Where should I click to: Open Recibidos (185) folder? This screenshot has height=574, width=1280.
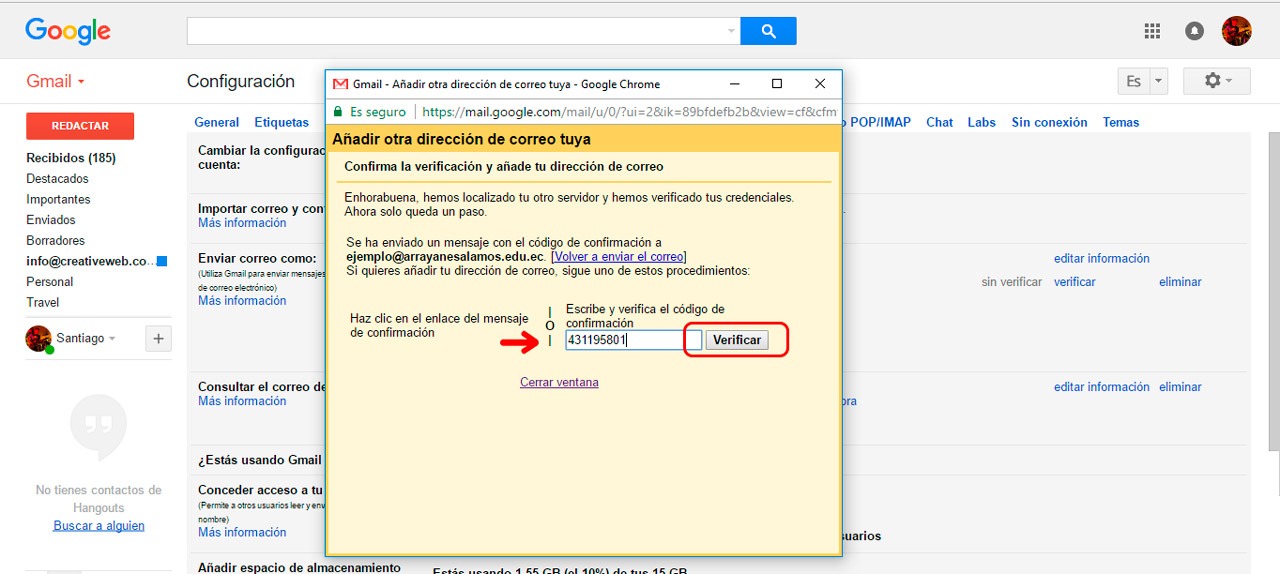click(71, 158)
